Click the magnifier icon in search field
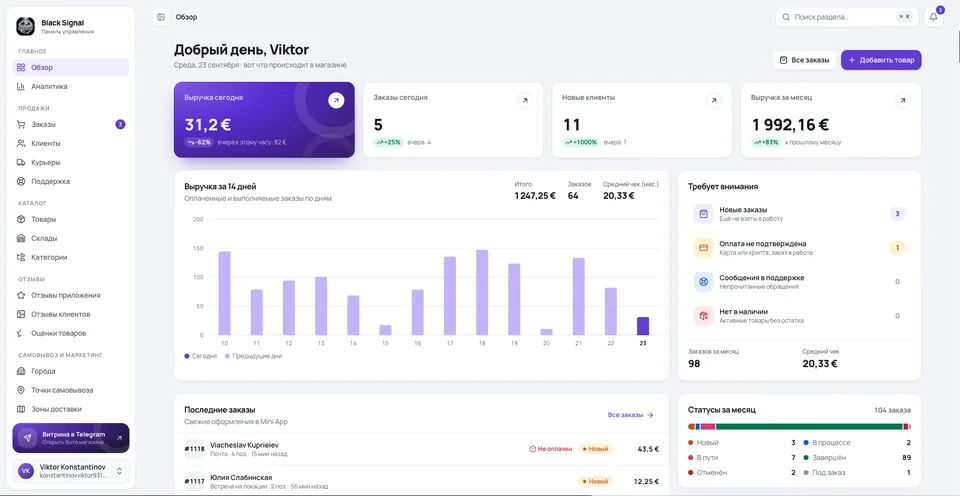This screenshot has width=960, height=496. (x=786, y=17)
